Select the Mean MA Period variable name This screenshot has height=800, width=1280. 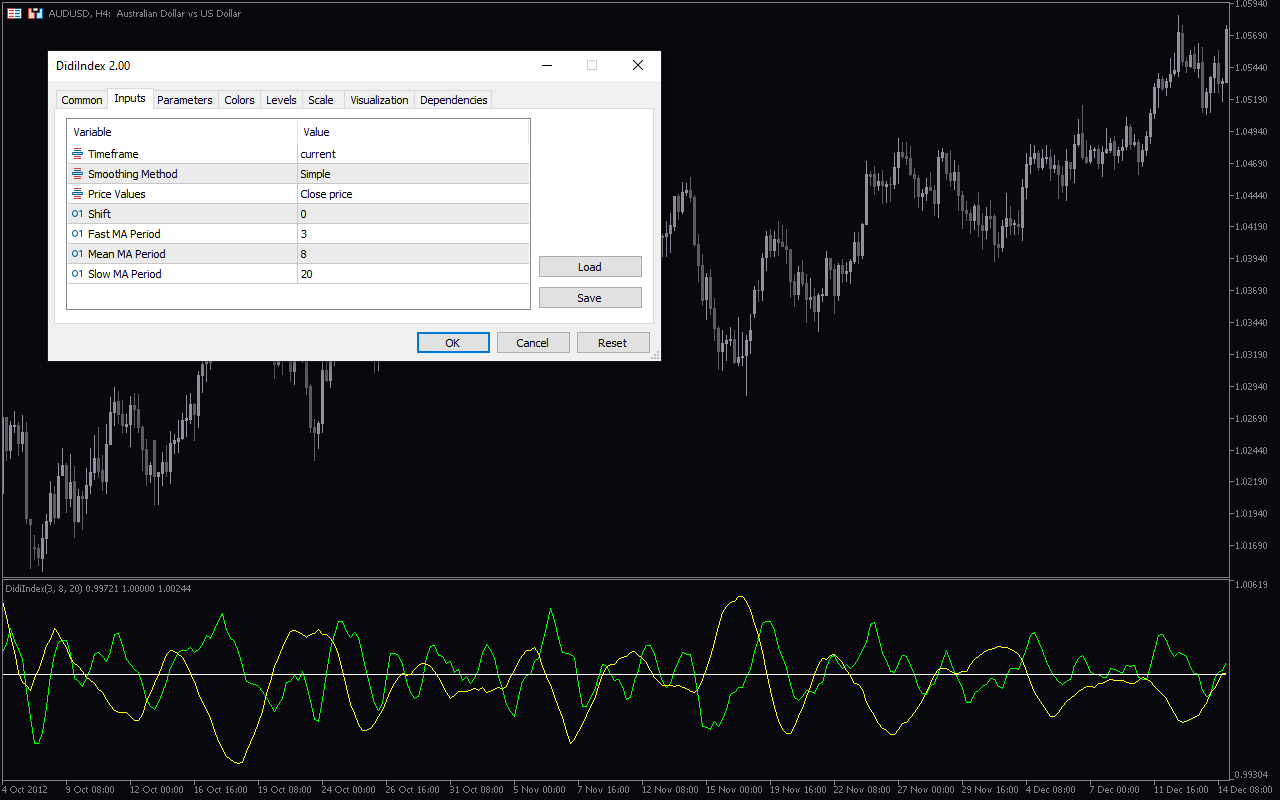pos(127,254)
